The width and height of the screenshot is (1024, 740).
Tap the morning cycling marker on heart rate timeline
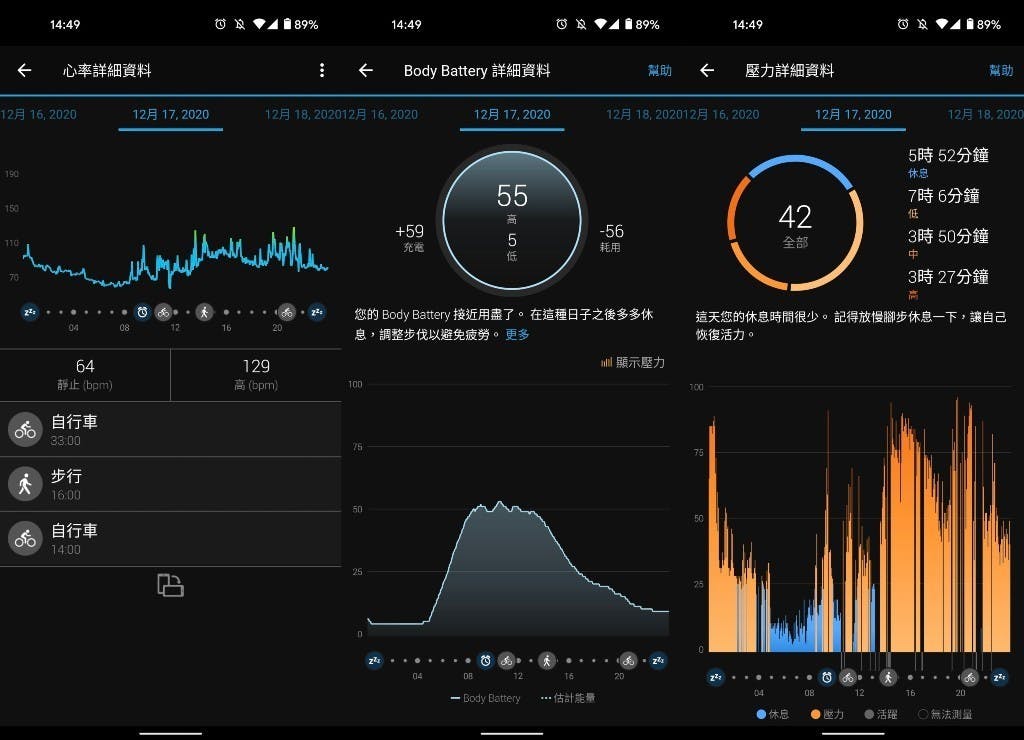point(163,312)
